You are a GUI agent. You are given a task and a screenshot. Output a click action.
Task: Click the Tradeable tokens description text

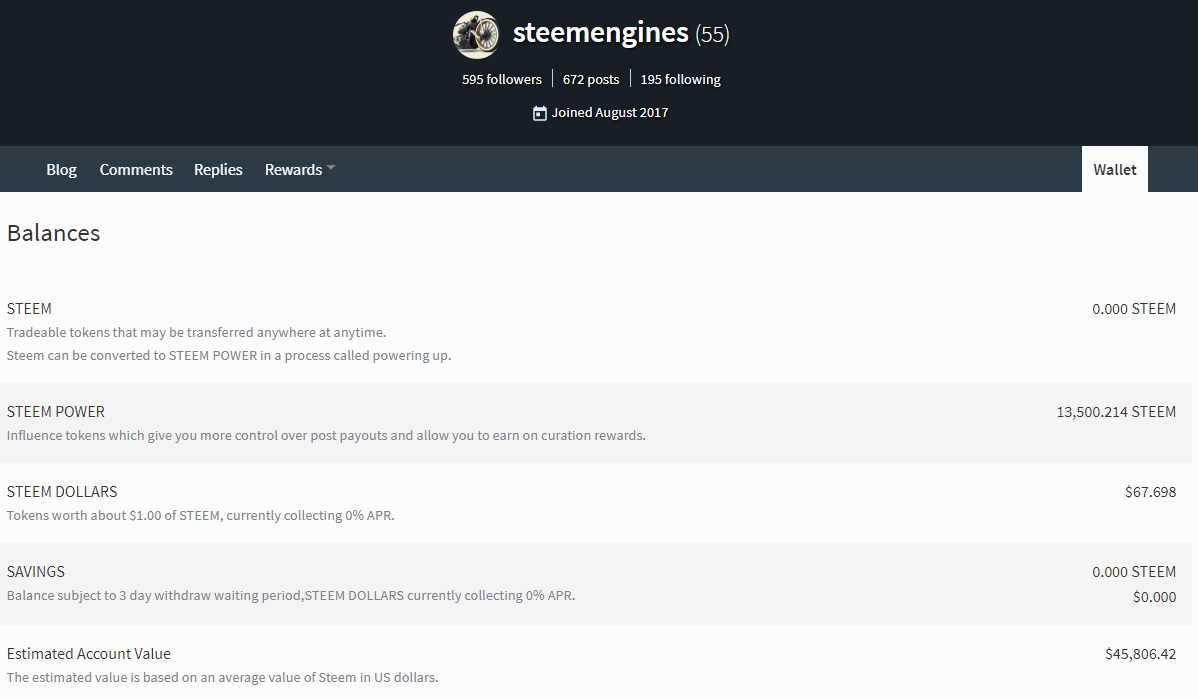click(x=196, y=332)
